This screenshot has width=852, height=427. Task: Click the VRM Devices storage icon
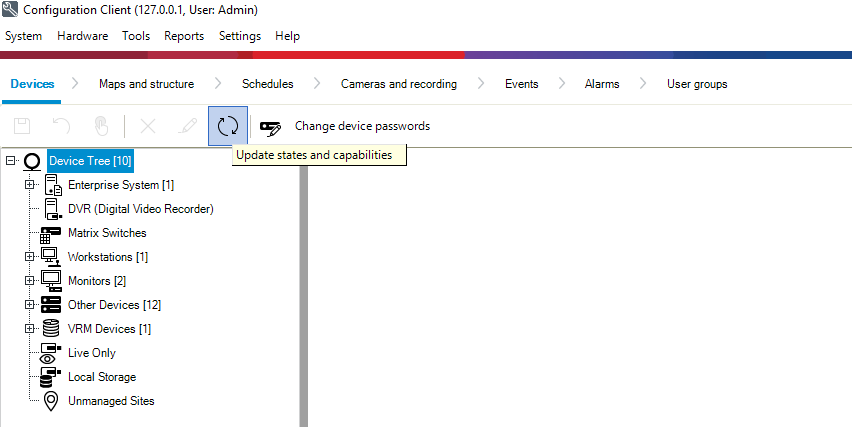[51, 328]
